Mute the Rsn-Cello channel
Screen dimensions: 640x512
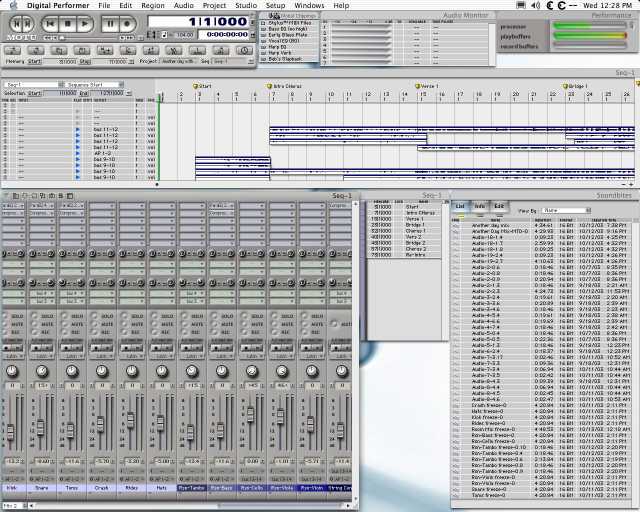pos(246,324)
